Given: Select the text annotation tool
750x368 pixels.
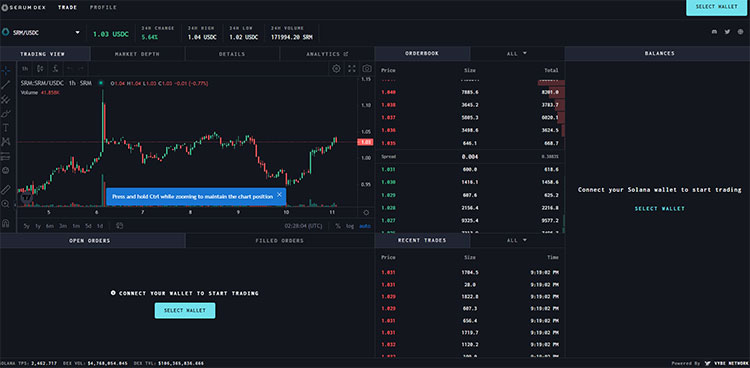Looking at the screenshot, I should [x=6, y=127].
